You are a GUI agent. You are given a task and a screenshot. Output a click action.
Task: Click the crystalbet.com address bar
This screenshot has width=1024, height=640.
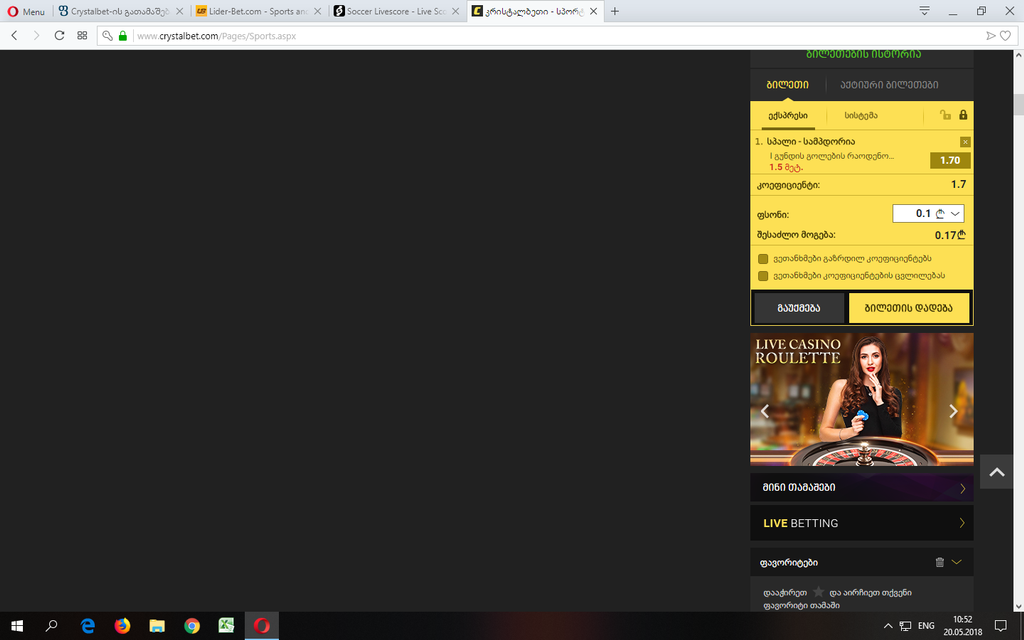point(555,36)
